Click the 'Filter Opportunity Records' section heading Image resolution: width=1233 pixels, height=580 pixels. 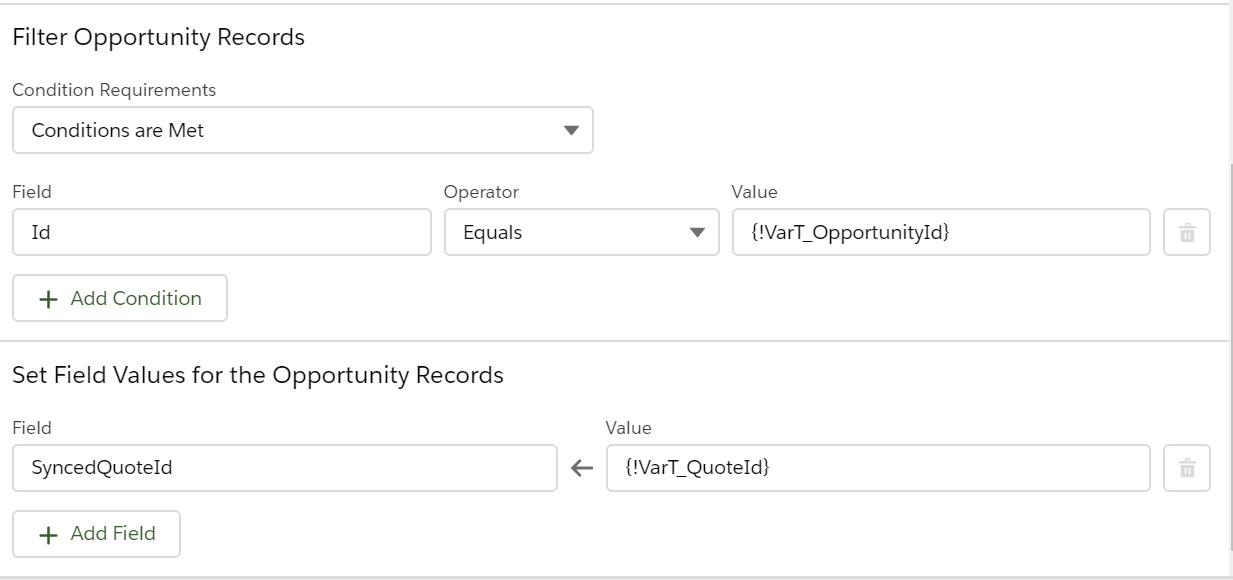(158, 38)
